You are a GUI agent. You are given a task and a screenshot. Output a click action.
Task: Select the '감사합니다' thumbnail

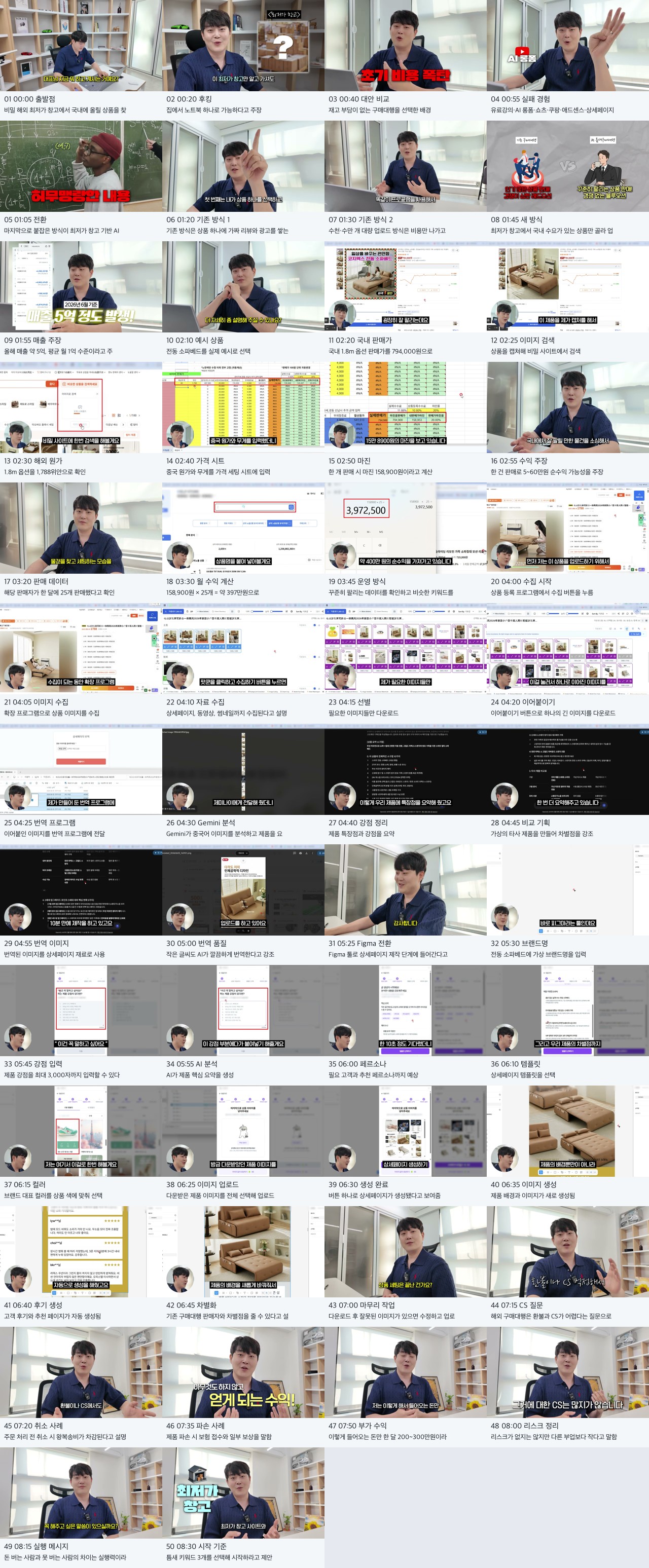click(x=406, y=890)
